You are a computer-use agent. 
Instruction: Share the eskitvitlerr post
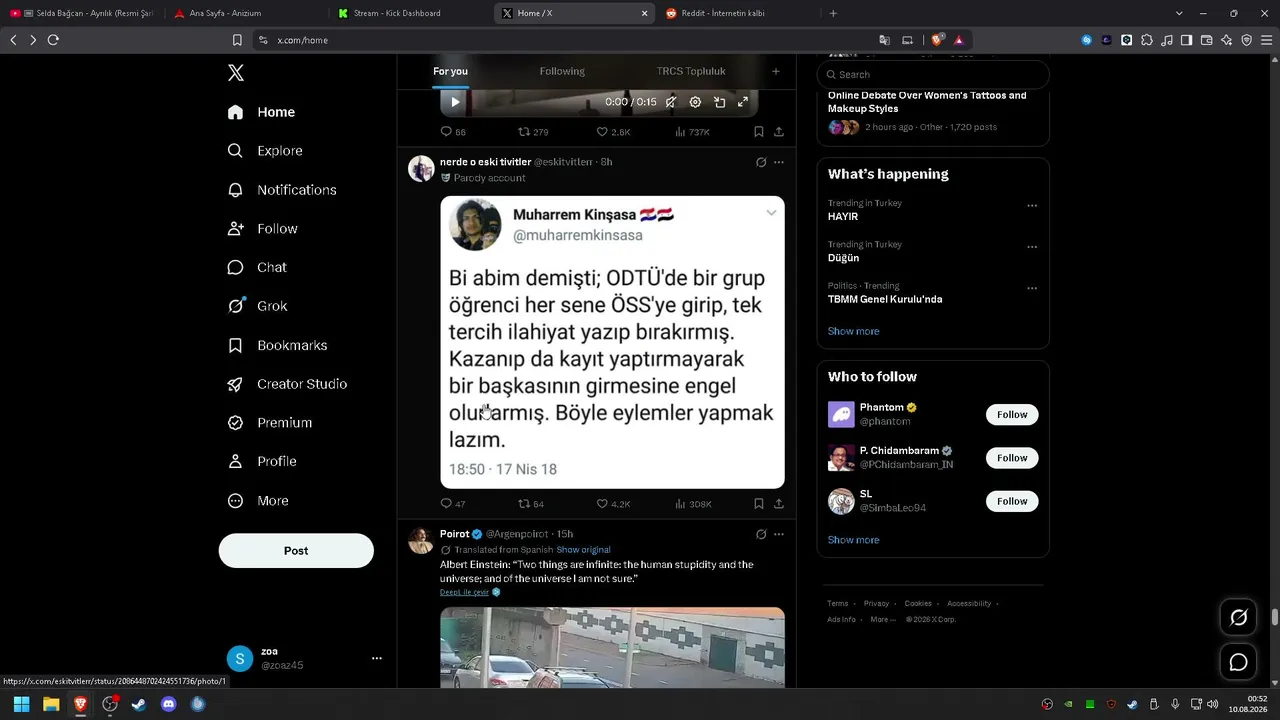[779, 504]
